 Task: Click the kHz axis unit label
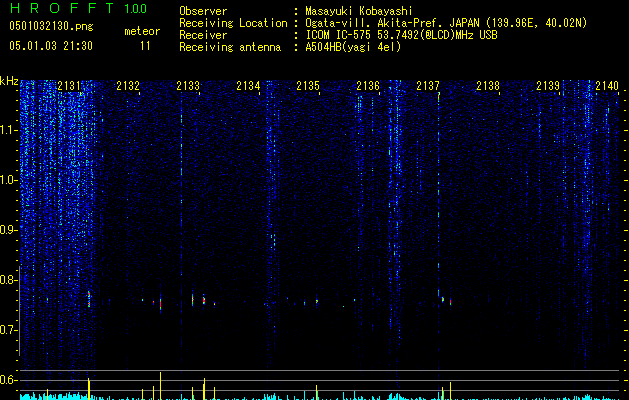9,81
